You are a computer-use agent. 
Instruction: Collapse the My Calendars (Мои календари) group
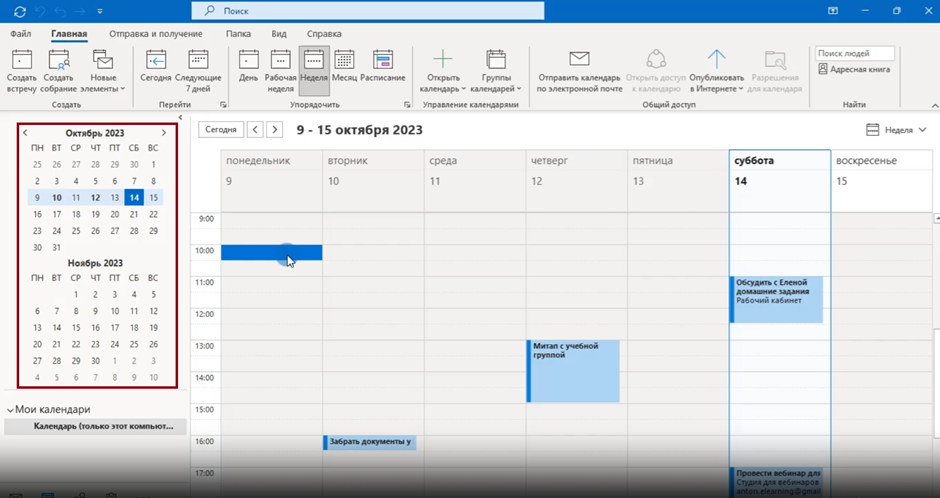10,410
